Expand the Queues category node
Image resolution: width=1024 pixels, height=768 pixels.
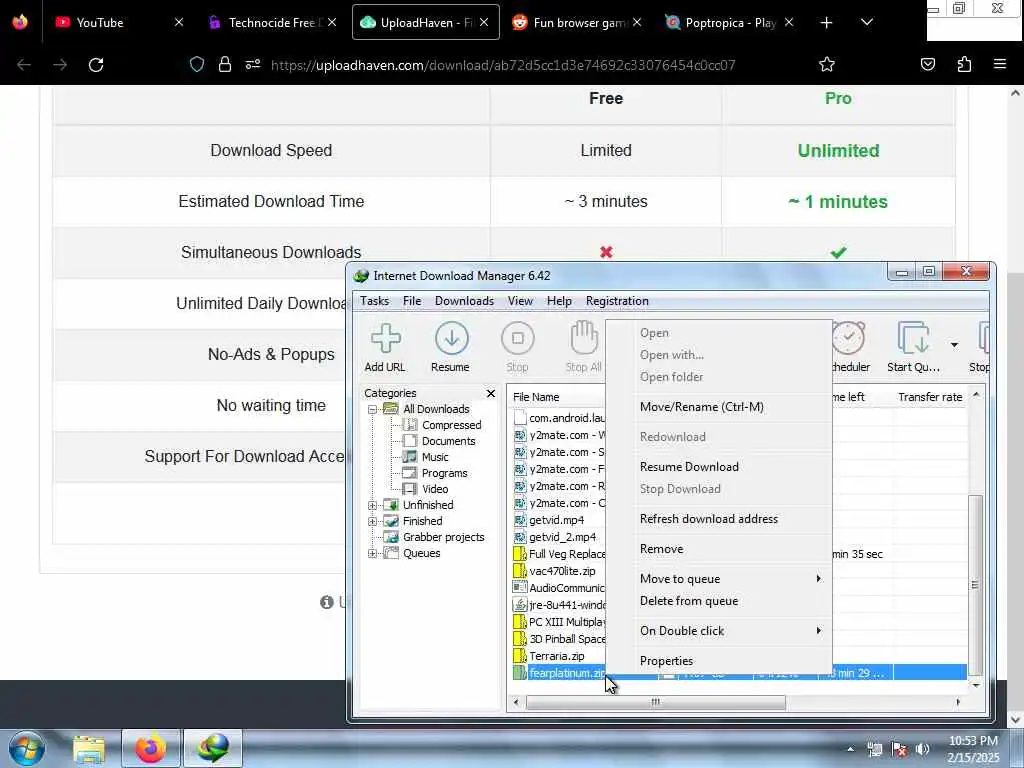tap(372, 553)
